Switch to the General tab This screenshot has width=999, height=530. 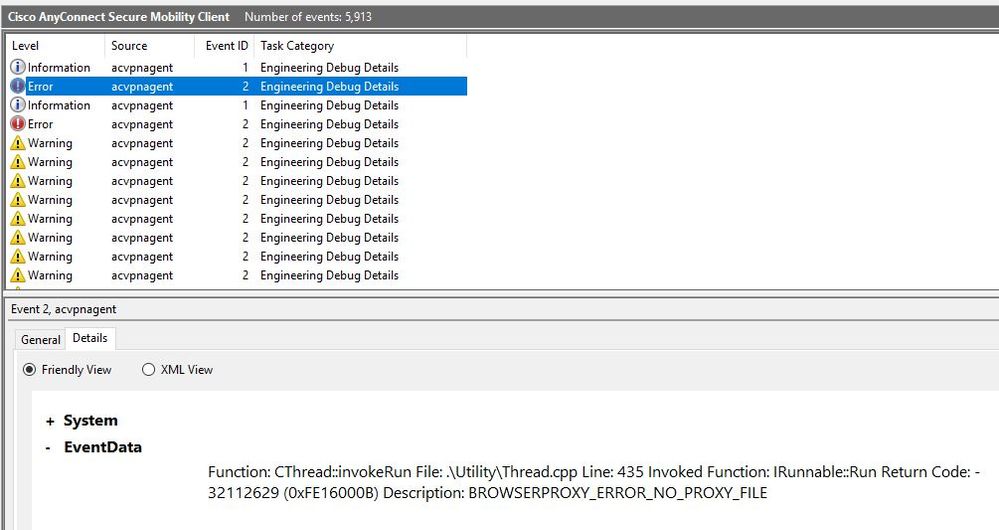(x=40, y=340)
